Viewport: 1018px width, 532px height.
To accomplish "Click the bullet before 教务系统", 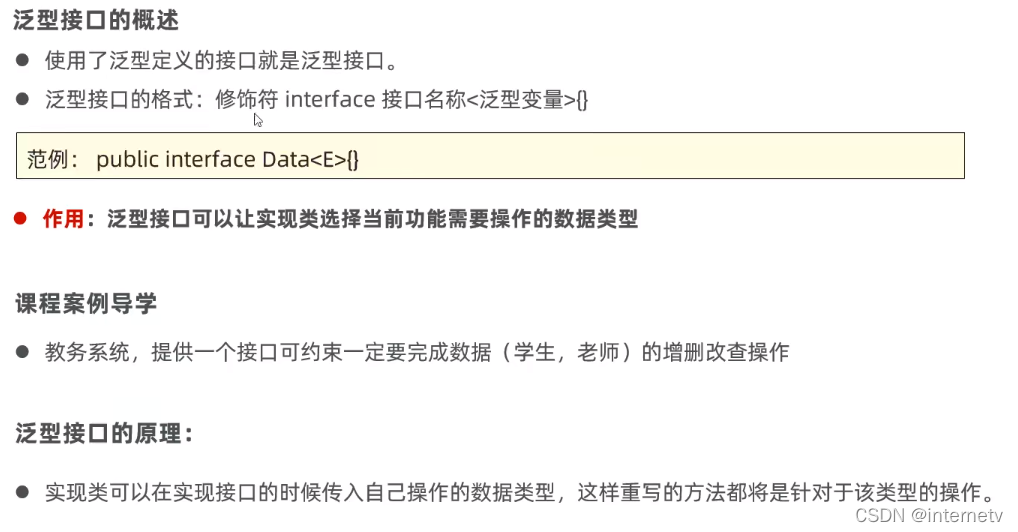I will click(x=23, y=352).
